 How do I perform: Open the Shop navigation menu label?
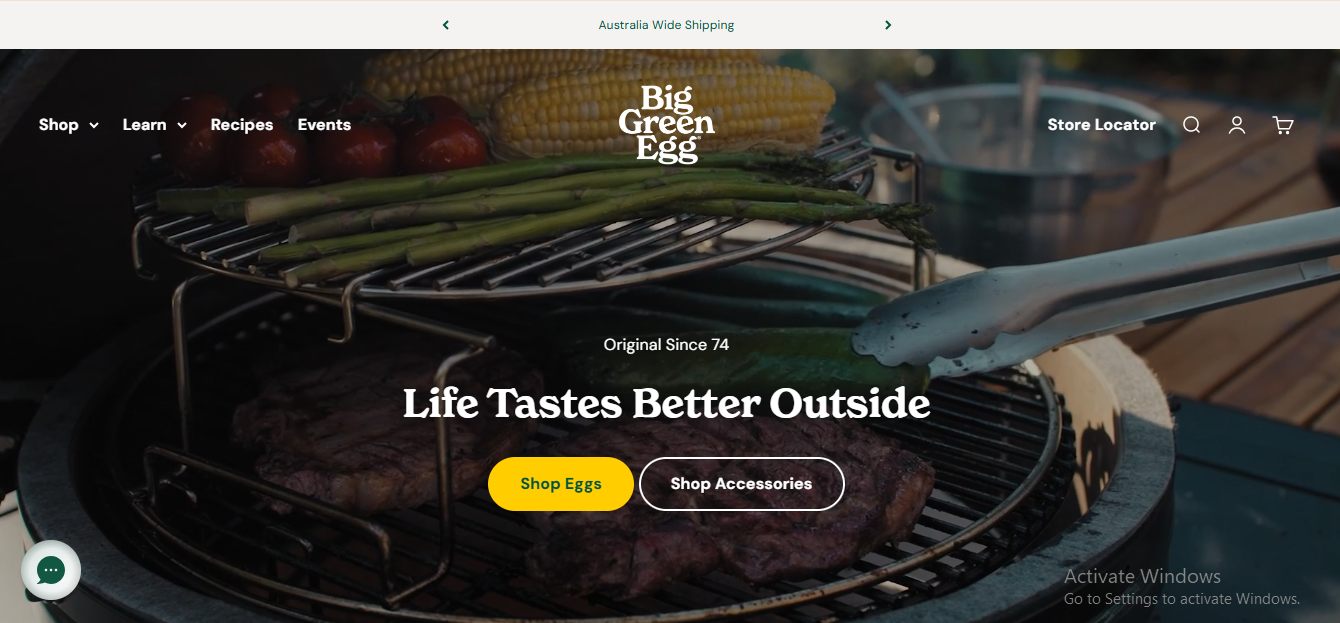[x=58, y=125]
